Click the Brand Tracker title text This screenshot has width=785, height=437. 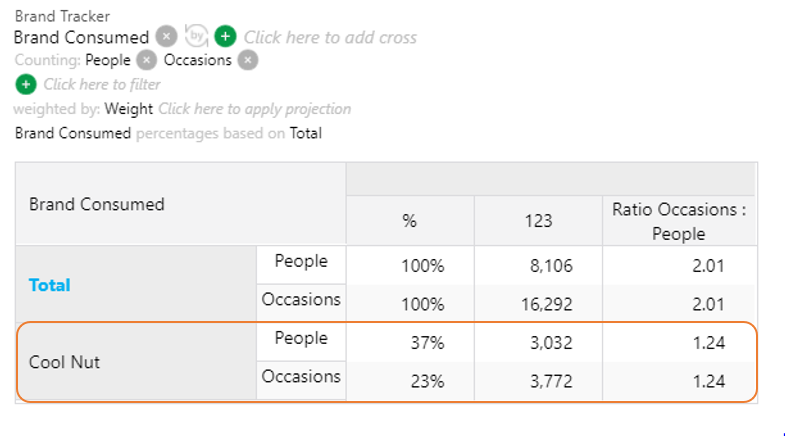click(x=62, y=16)
